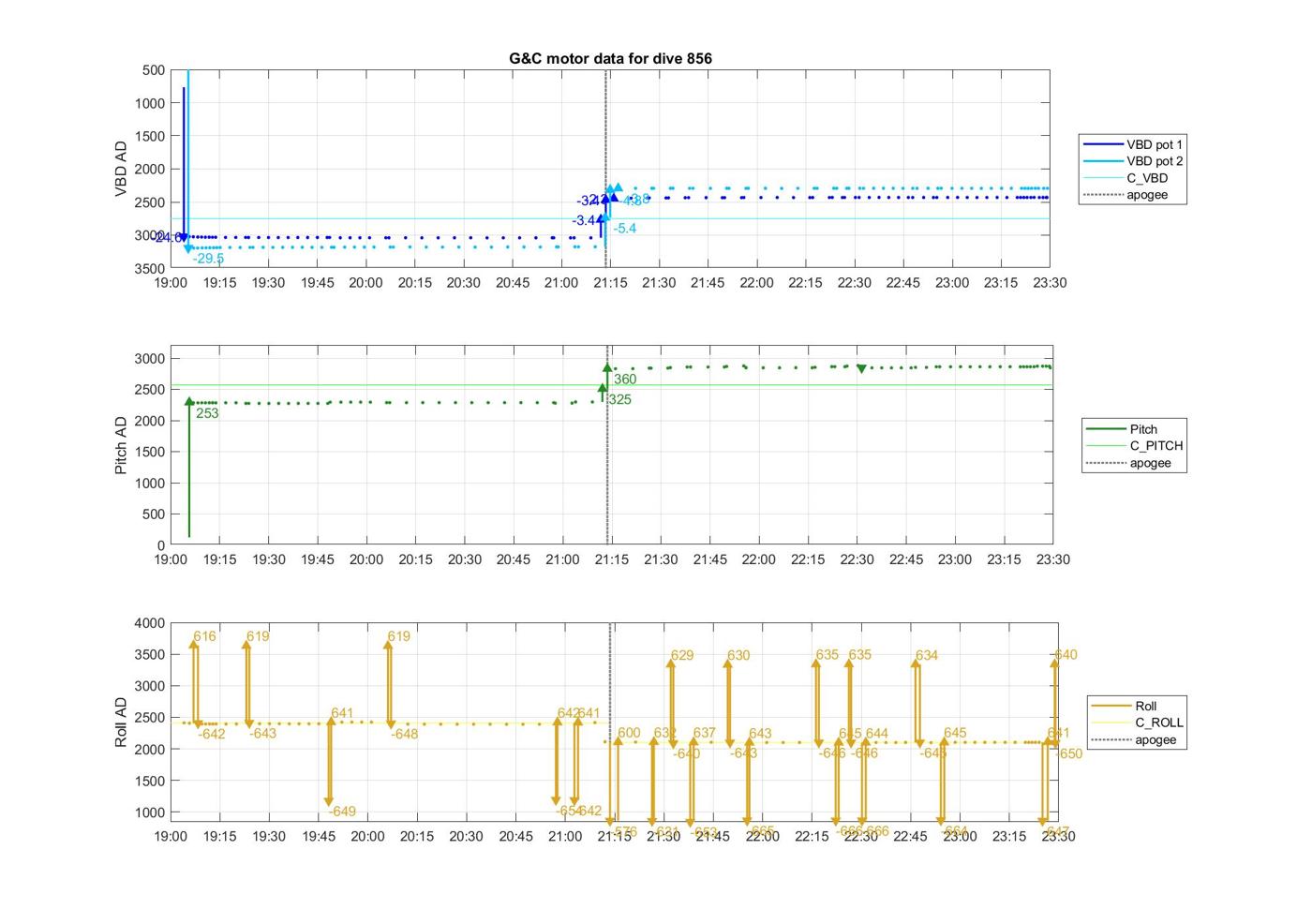
Task: Click the -648 roll annotation
Action: [404, 734]
